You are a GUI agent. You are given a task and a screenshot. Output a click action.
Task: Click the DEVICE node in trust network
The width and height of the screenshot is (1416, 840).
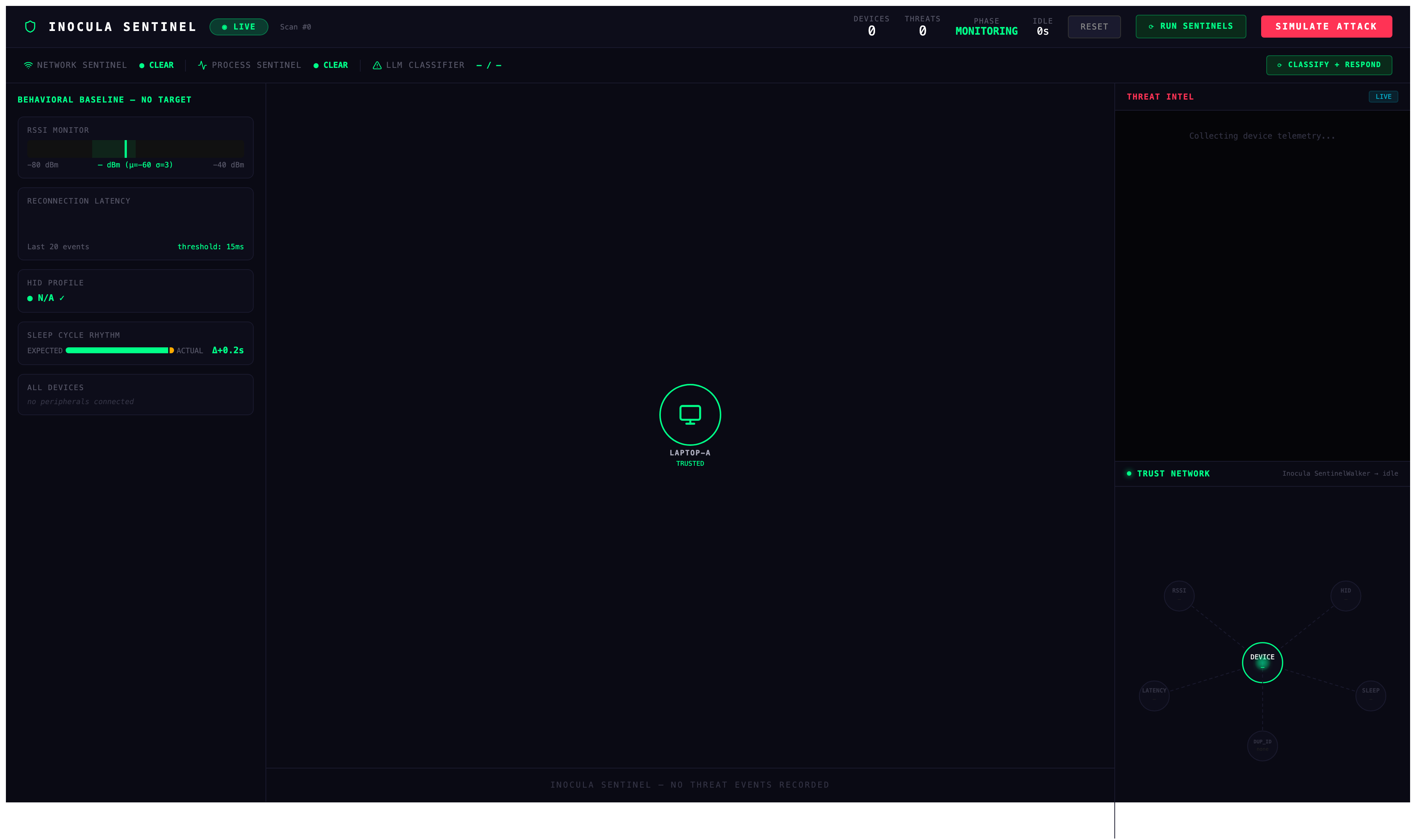tap(1262, 662)
